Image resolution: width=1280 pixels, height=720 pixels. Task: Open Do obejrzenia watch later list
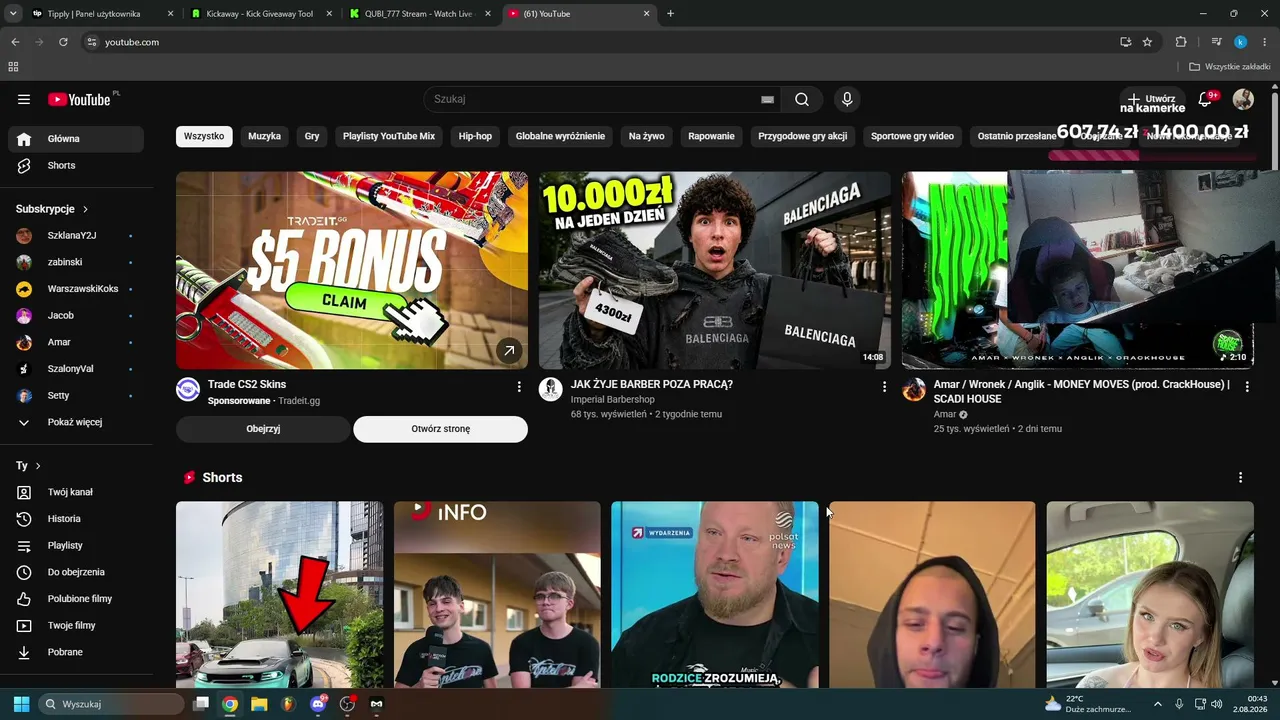pos(76,572)
